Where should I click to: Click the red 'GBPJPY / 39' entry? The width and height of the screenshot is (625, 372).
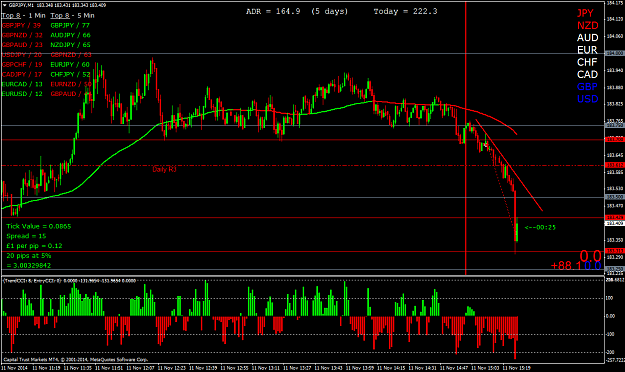[21, 25]
